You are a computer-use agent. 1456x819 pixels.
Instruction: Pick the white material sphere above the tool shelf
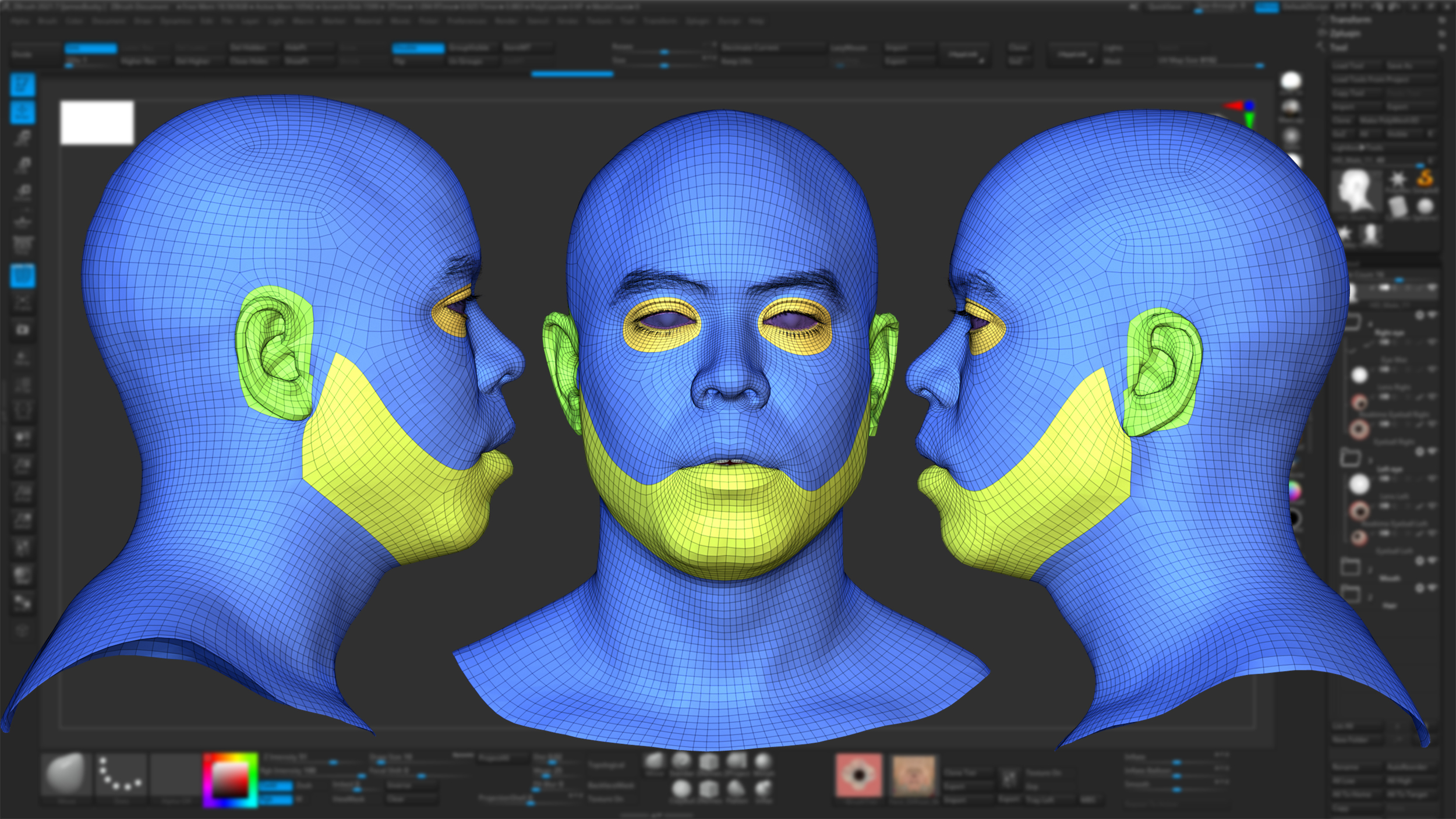tap(1291, 81)
